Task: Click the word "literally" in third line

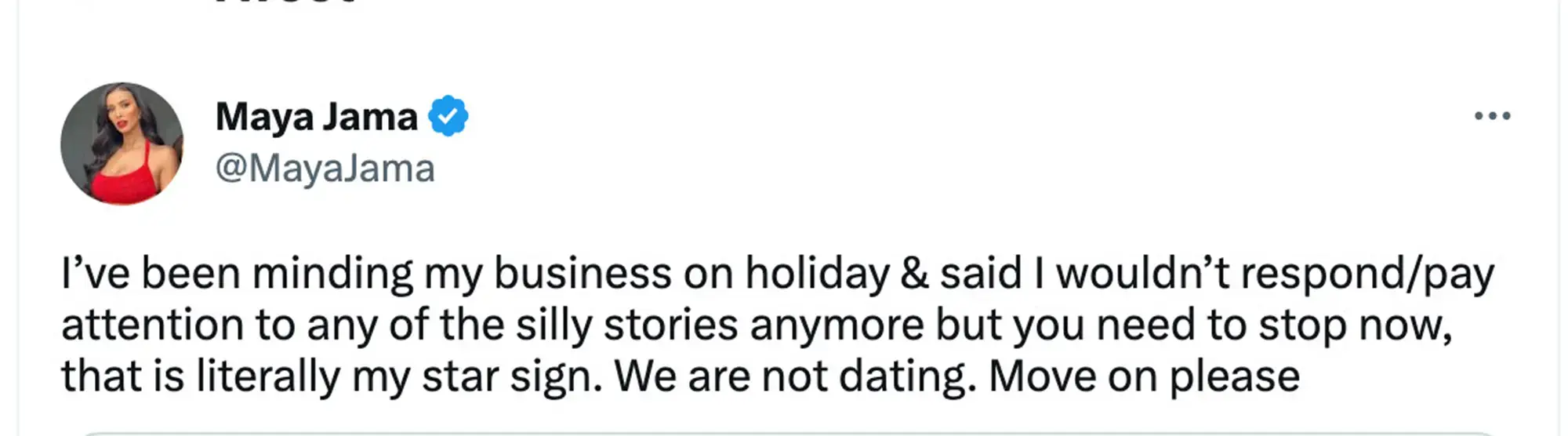Action: (267, 376)
